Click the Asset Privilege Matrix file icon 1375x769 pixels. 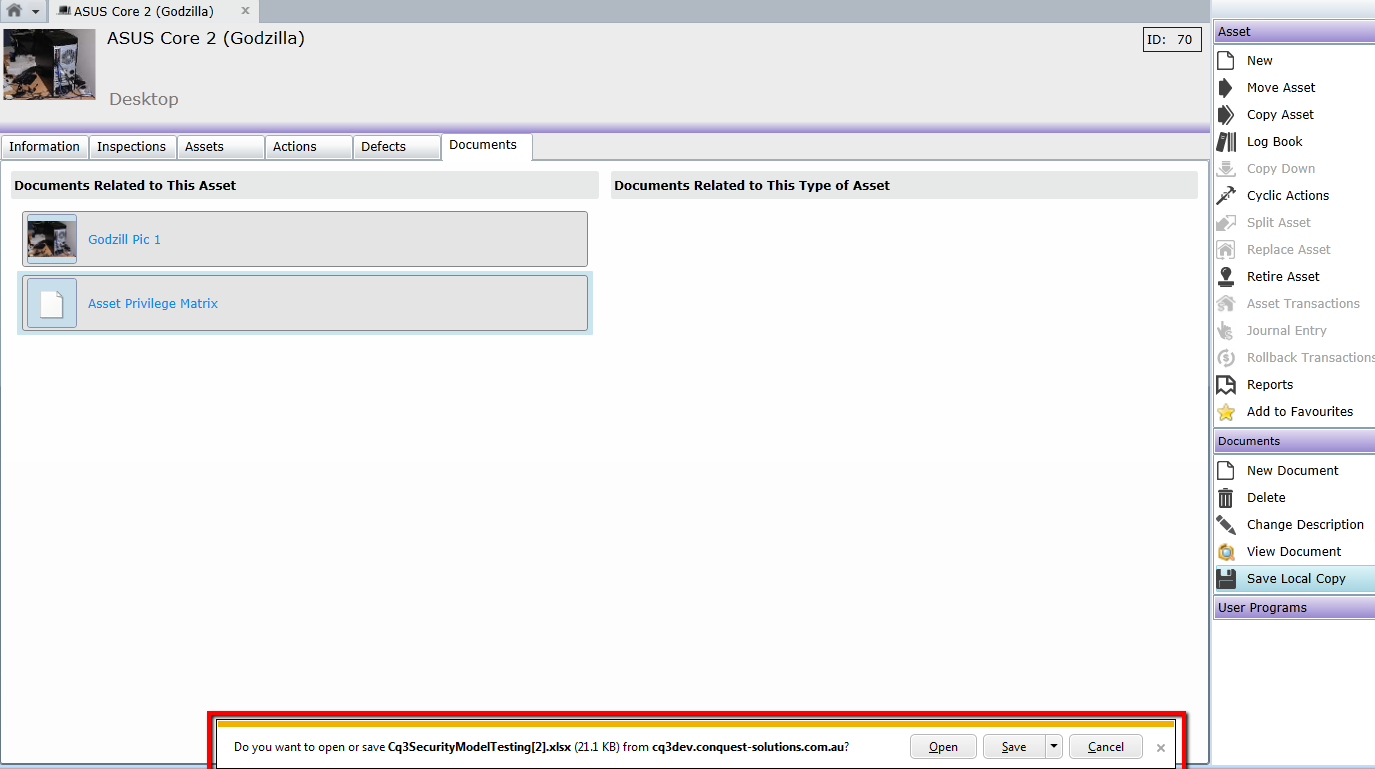click(x=52, y=303)
